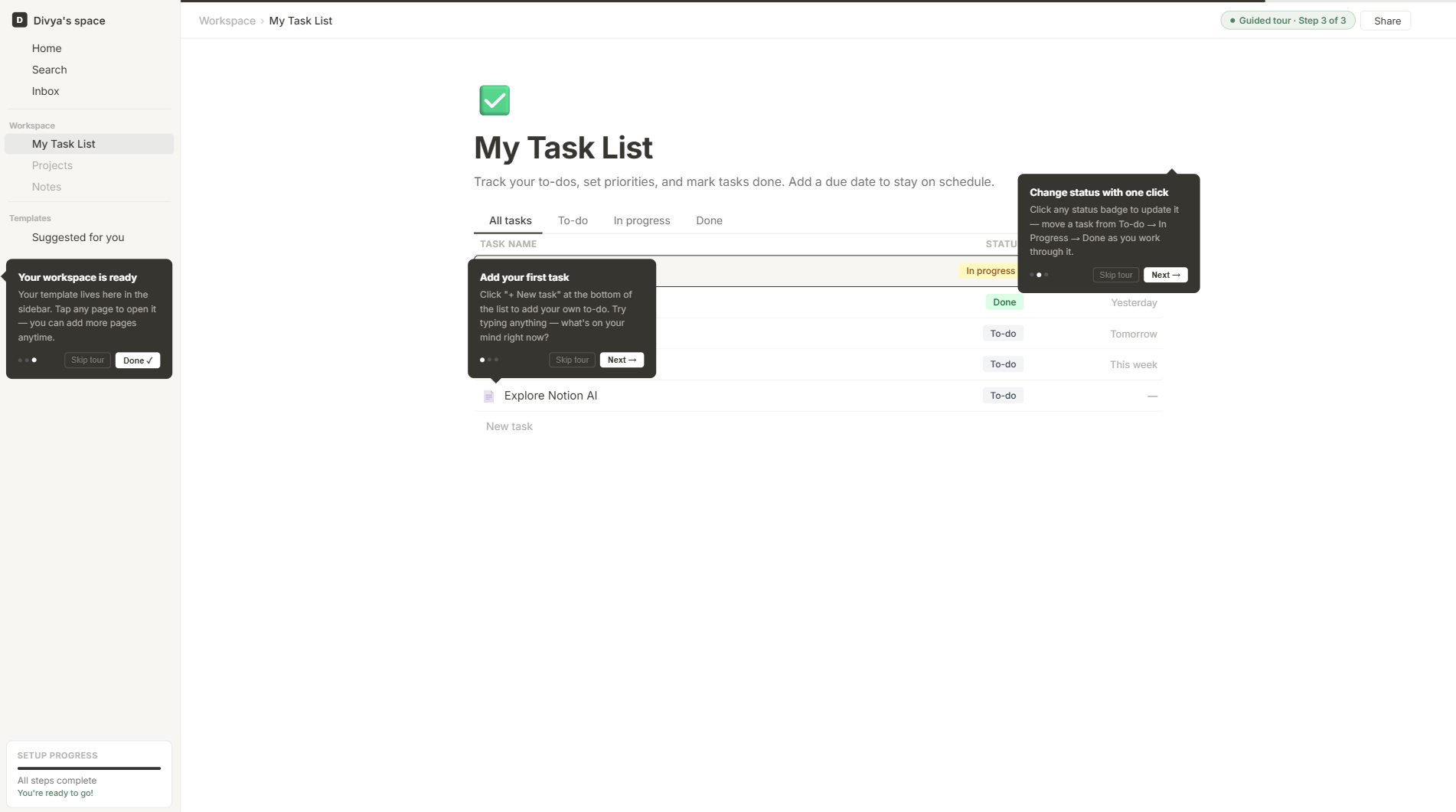Click Done in 'Your workspace is ready' tooltip

click(x=138, y=360)
